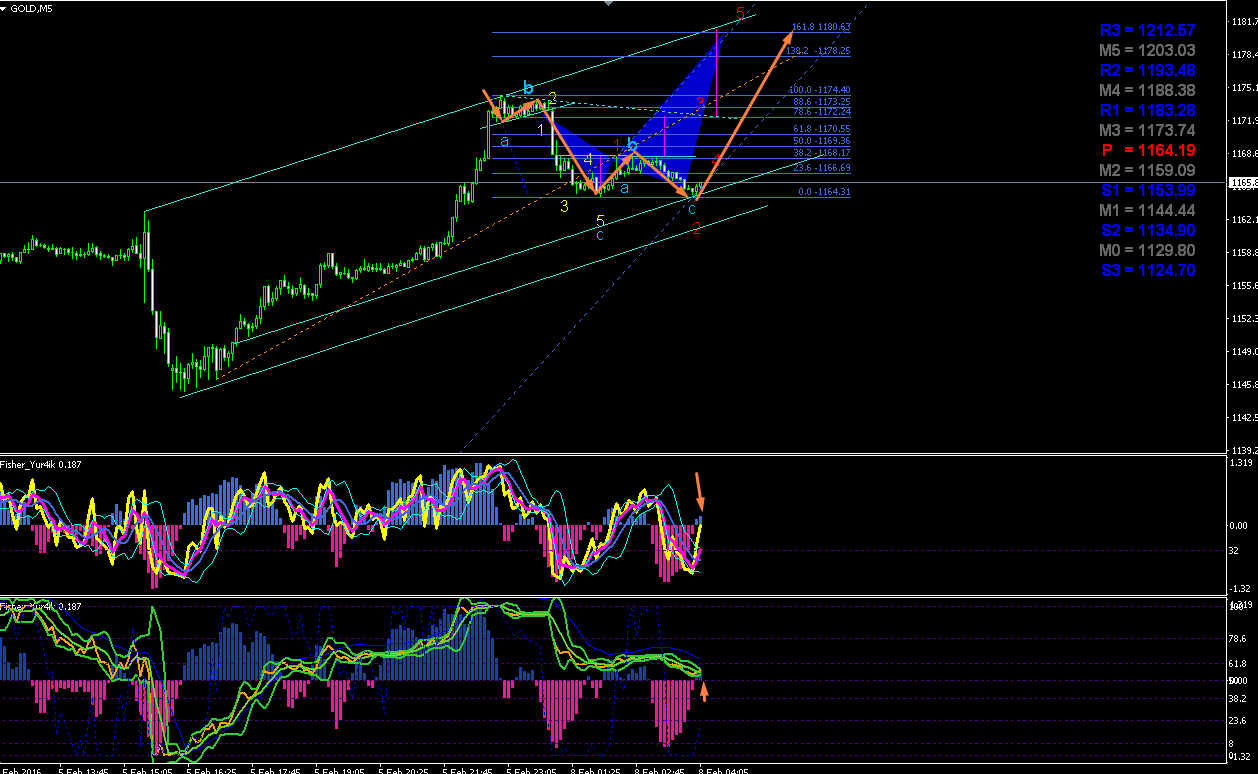Select the M4 = 1188.38 pivot label
Viewport: 1258px width, 774px height.
coord(1147,91)
